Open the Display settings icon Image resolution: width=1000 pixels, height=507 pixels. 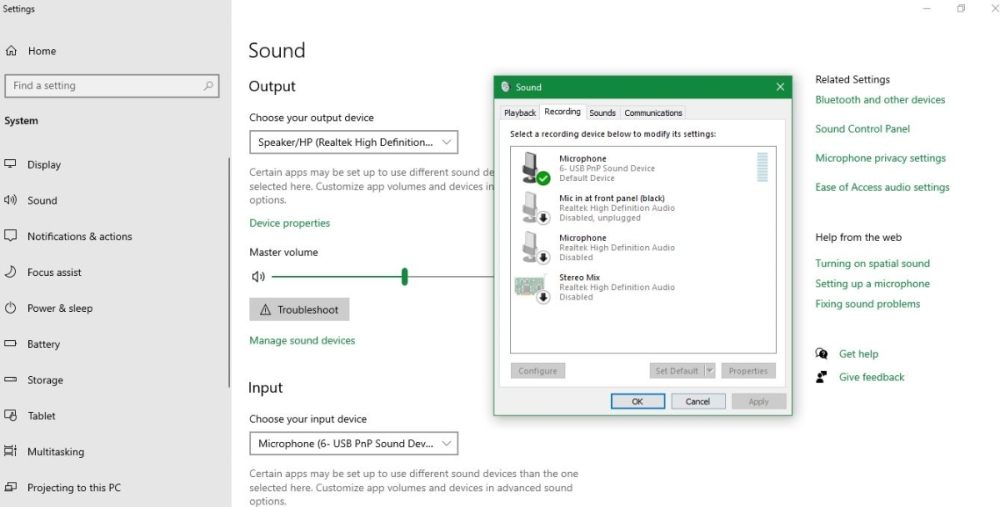[x=11, y=164]
